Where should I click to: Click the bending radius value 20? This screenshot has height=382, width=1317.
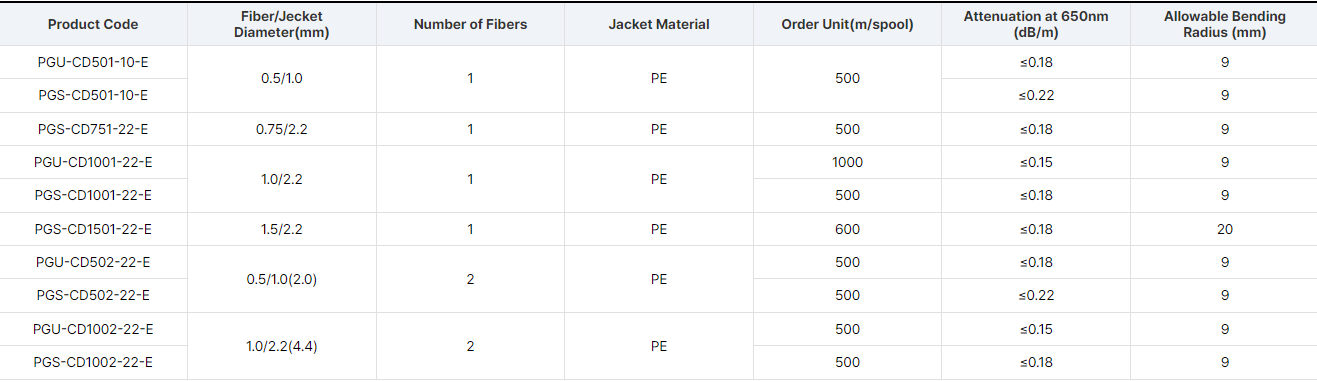pos(1225,229)
